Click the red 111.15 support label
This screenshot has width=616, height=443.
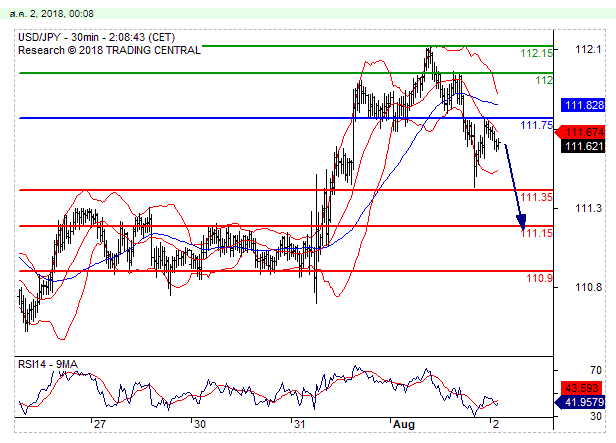point(536,233)
